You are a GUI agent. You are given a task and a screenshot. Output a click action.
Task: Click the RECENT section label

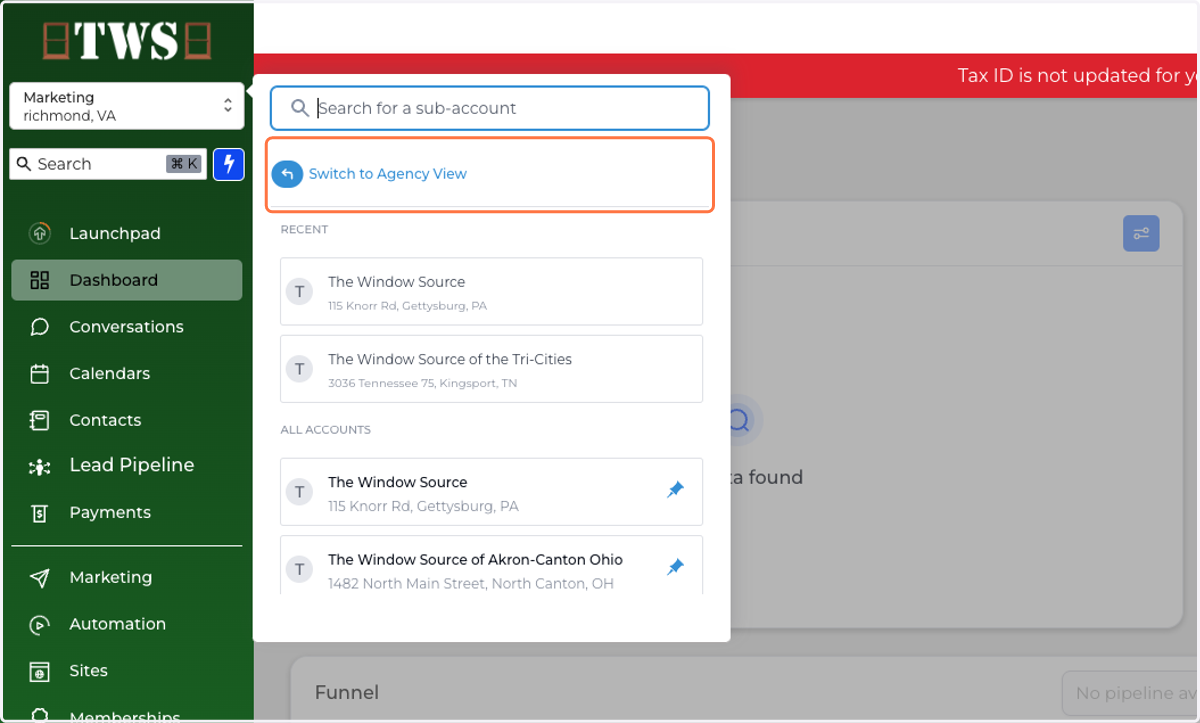click(304, 230)
